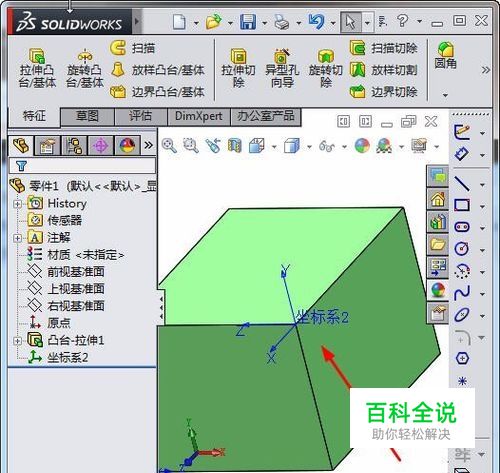The height and width of the screenshot is (473, 500).
Task: Open the Help question mark icon
Action: [x=403, y=21]
